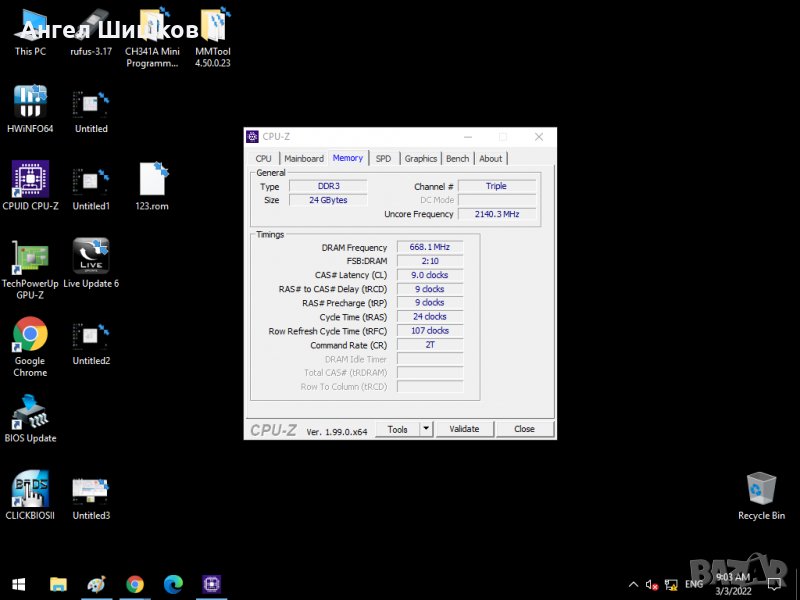Open CLICKBIOSII desktop shortcut

coord(30,489)
